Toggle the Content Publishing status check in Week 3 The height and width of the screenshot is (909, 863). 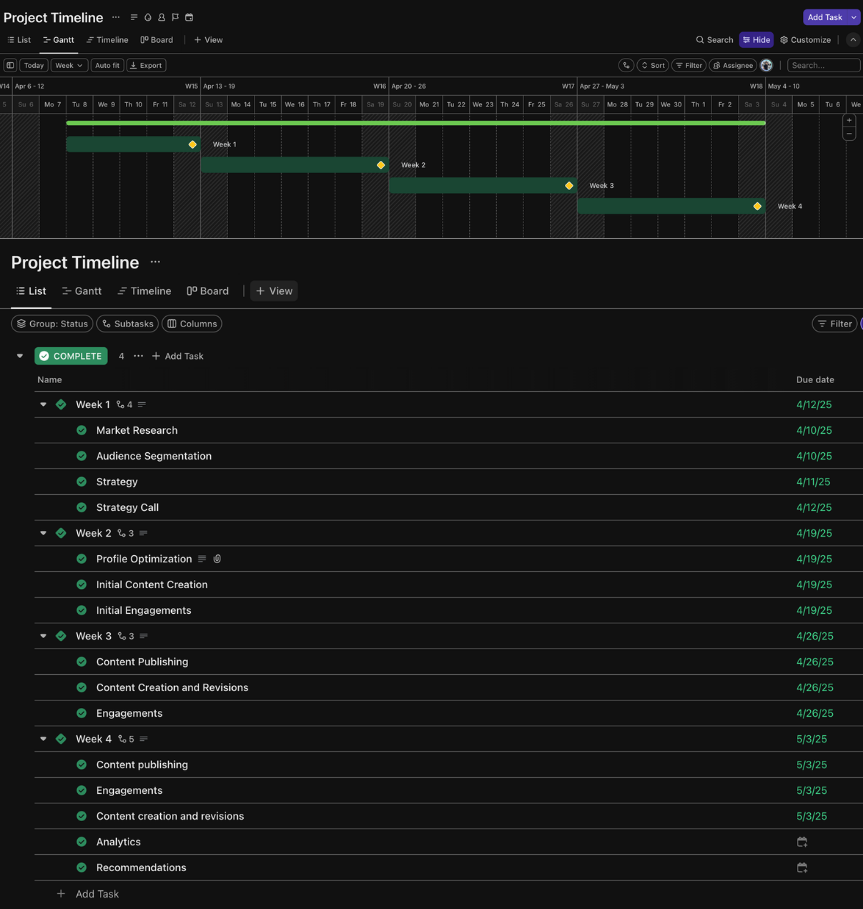(82, 661)
